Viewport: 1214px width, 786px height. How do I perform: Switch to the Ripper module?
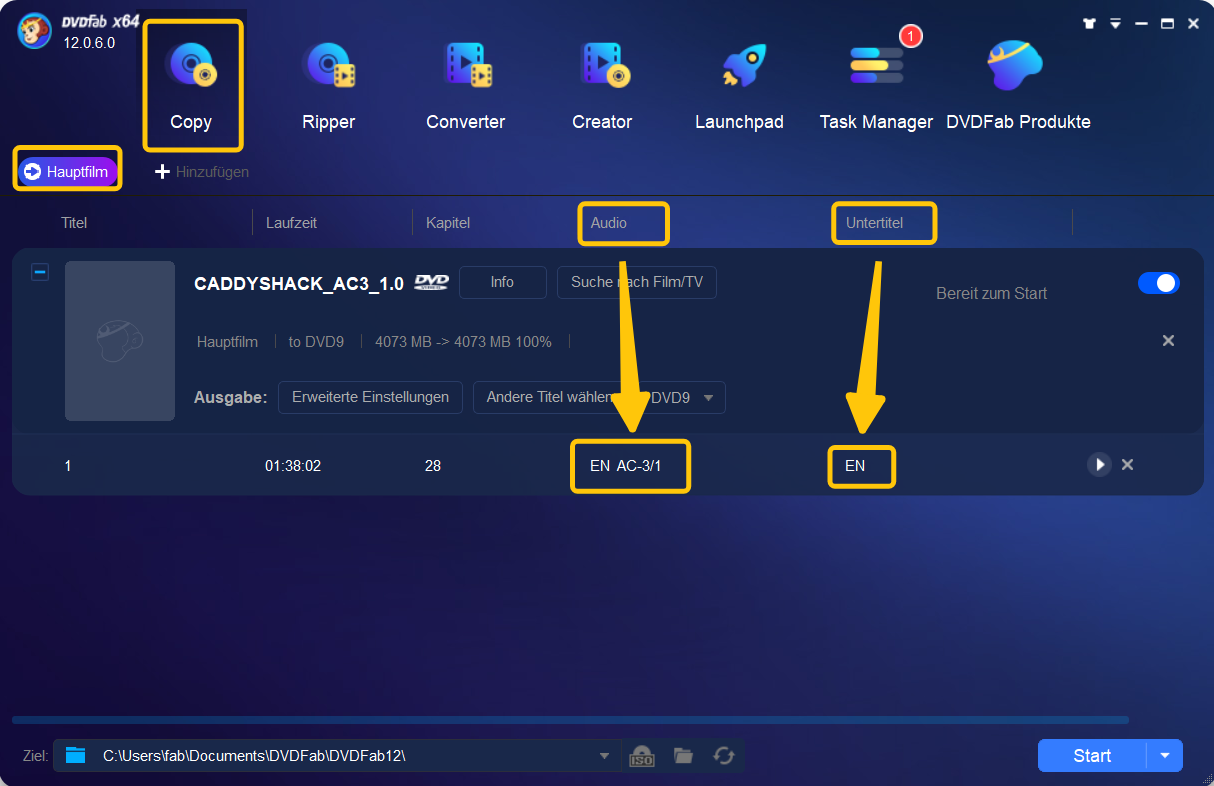329,86
